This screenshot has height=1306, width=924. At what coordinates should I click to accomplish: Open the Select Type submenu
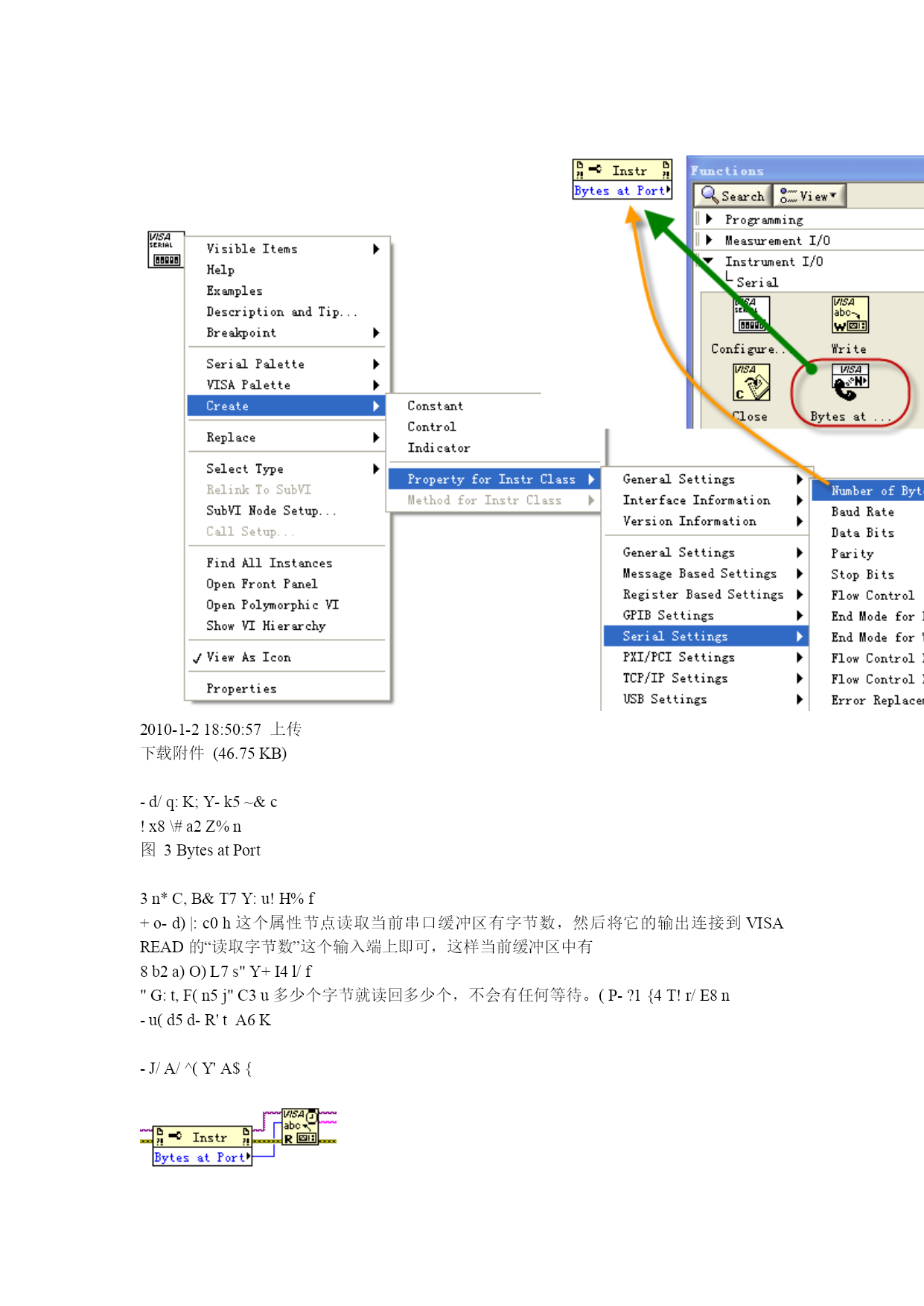[x=287, y=468]
